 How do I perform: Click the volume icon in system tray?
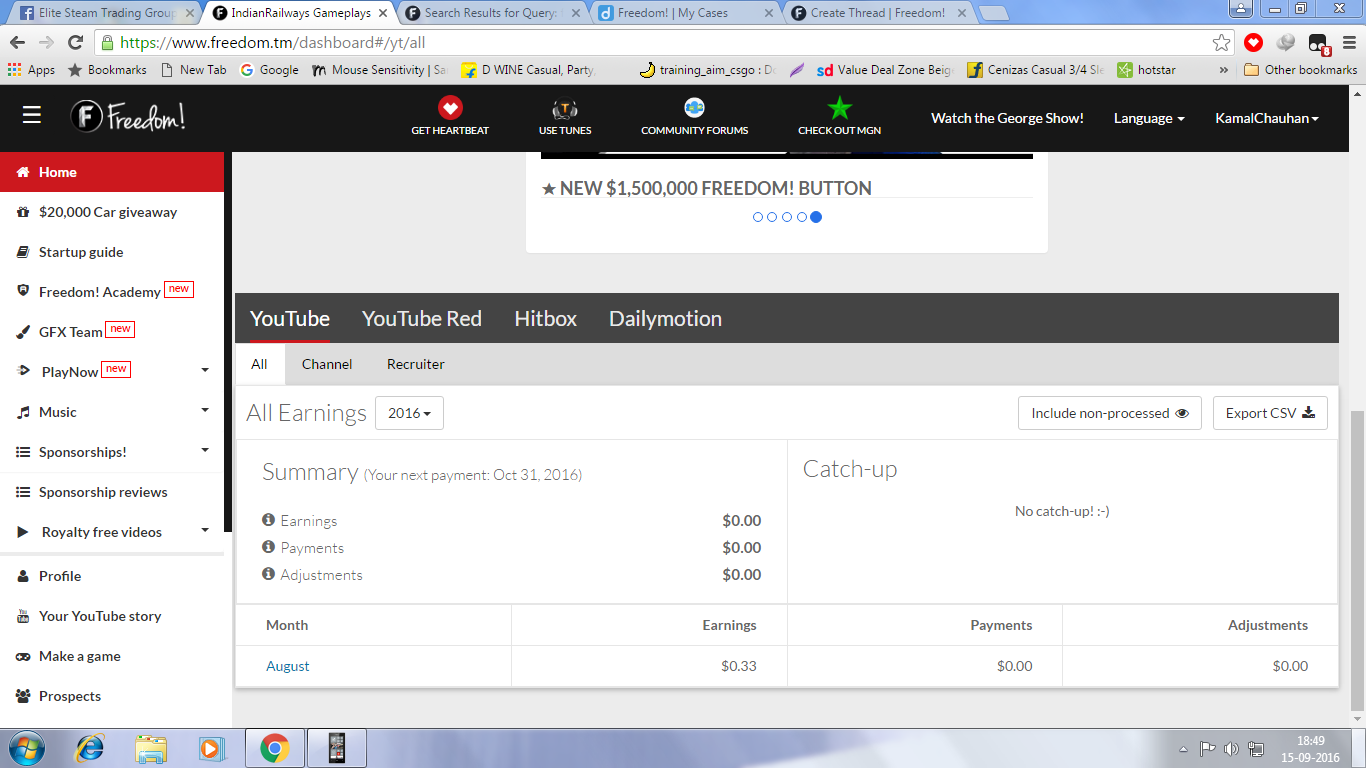pos(1231,749)
